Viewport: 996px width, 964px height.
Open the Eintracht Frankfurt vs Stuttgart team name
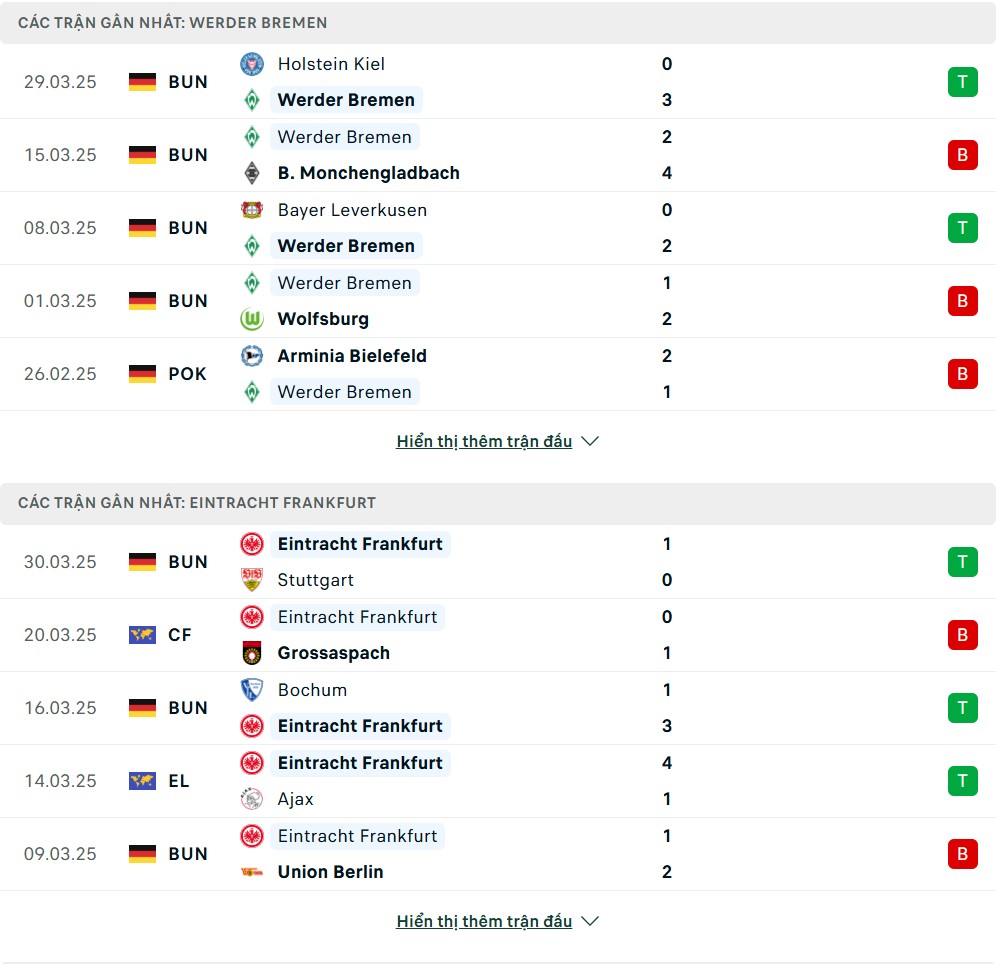pos(360,544)
